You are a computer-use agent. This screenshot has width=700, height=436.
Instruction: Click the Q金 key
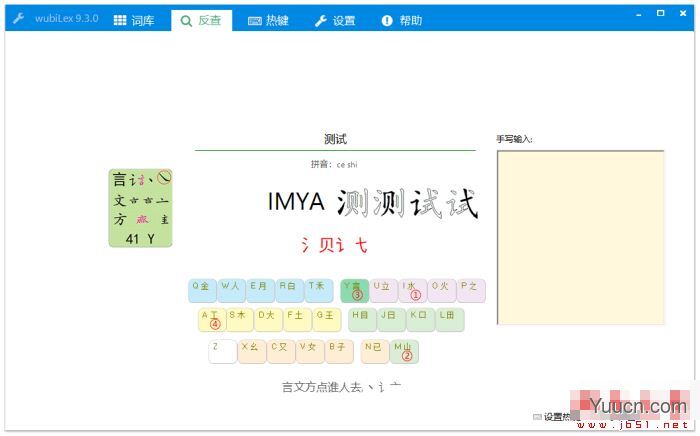coord(202,291)
